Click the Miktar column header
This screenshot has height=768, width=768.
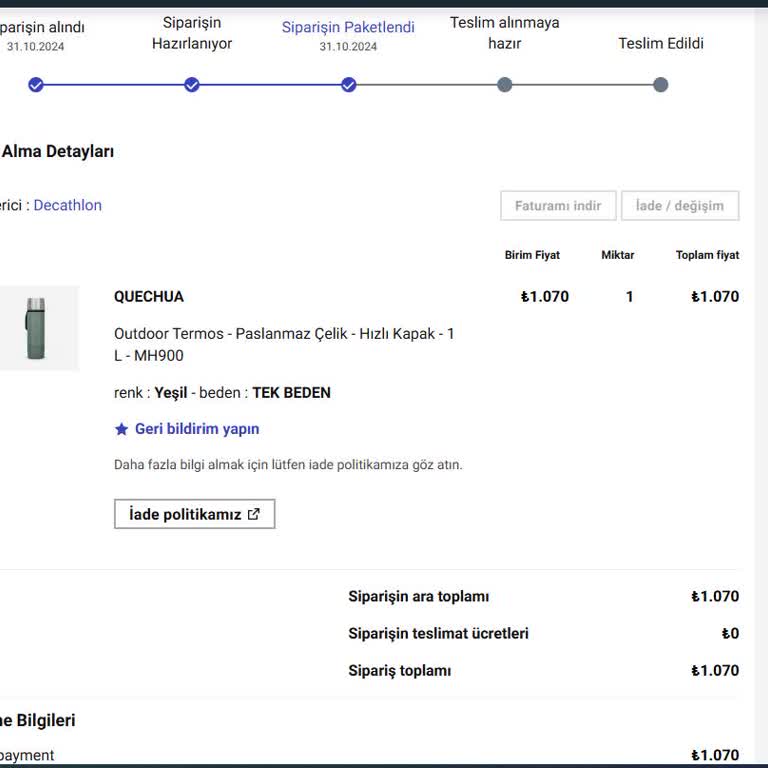(x=618, y=255)
